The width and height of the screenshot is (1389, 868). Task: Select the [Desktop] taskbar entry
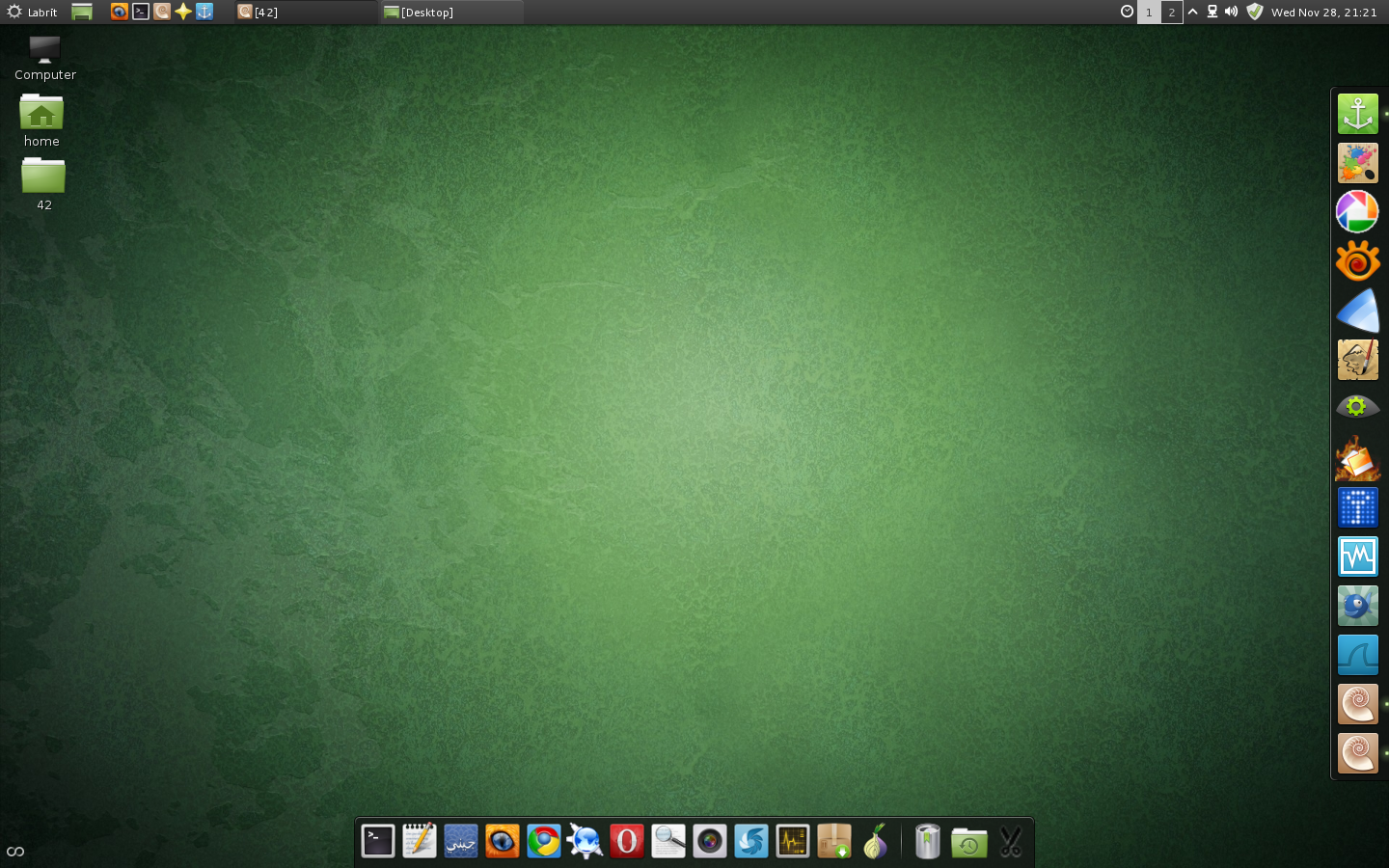pos(451,13)
